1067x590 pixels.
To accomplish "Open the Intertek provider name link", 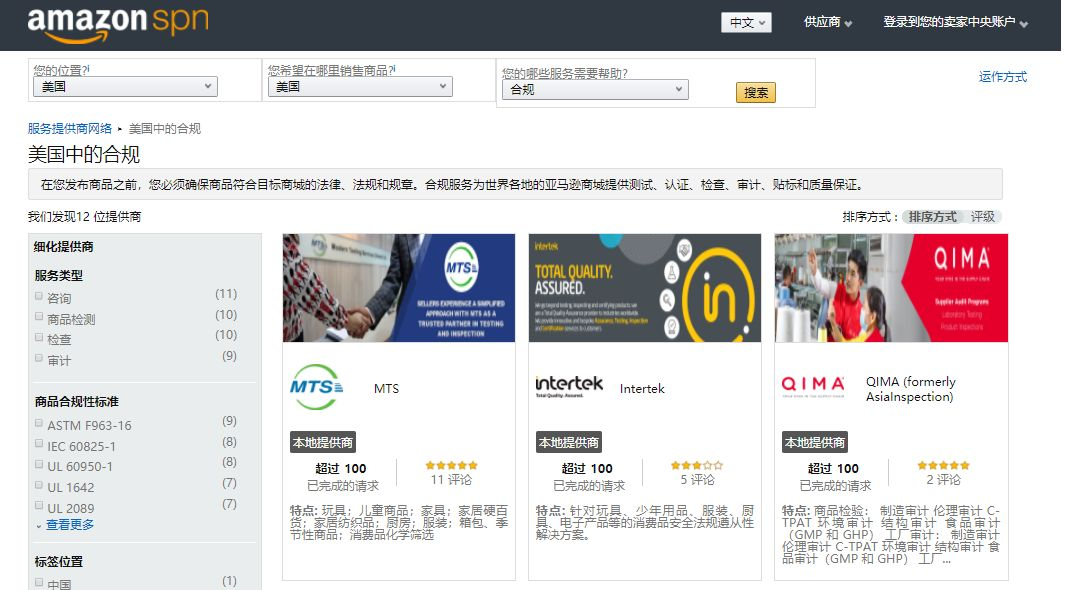I will pyautogui.click(x=642, y=389).
